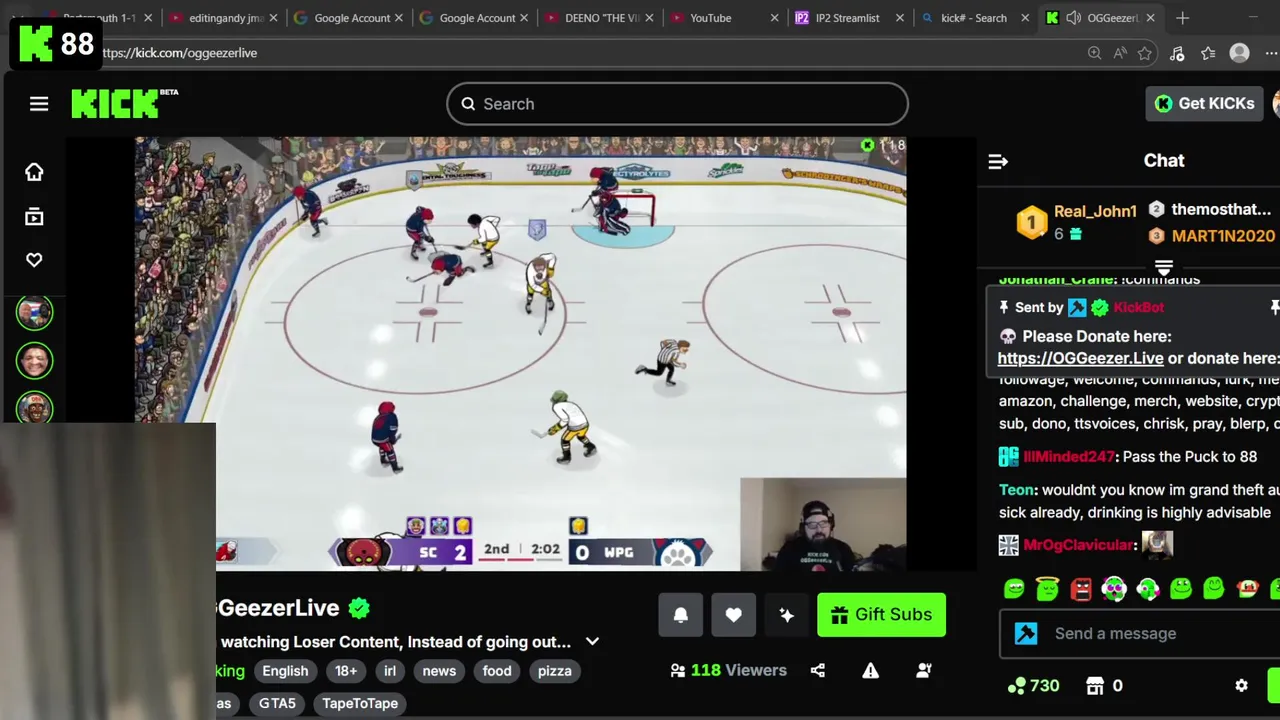Click the browser address bar URL
This screenshot has height=720, width=1280.
[180, 53]
